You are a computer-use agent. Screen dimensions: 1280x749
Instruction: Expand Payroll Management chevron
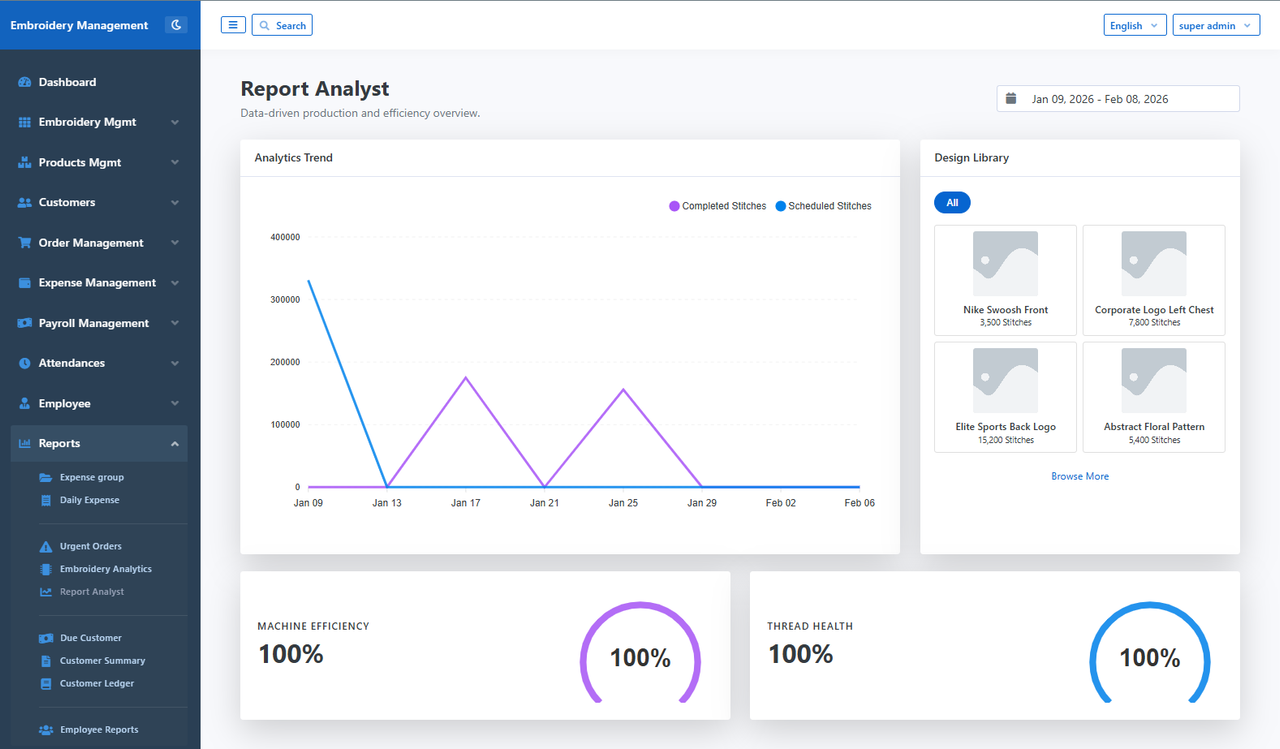point(175,323)
